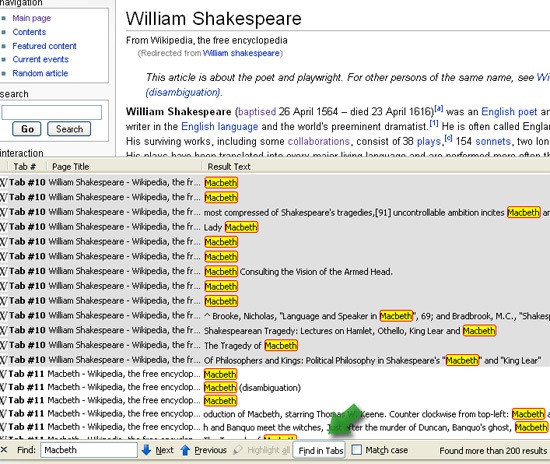Close the find bar with the X icon

coord(4,450)
